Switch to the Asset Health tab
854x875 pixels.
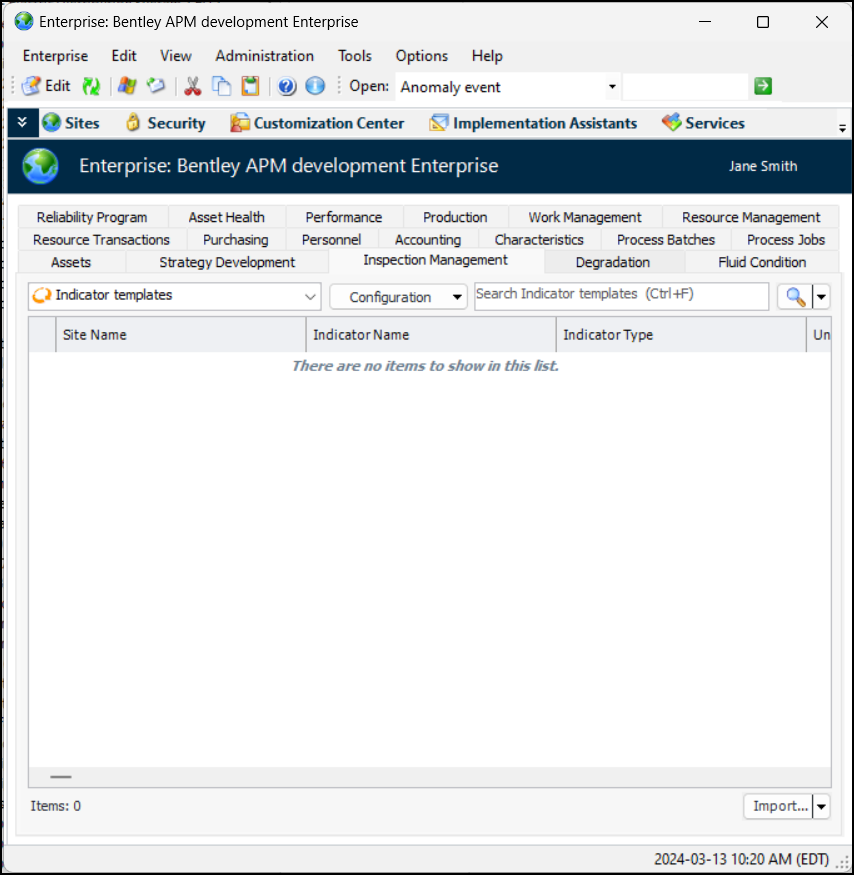tap(227, 217)
